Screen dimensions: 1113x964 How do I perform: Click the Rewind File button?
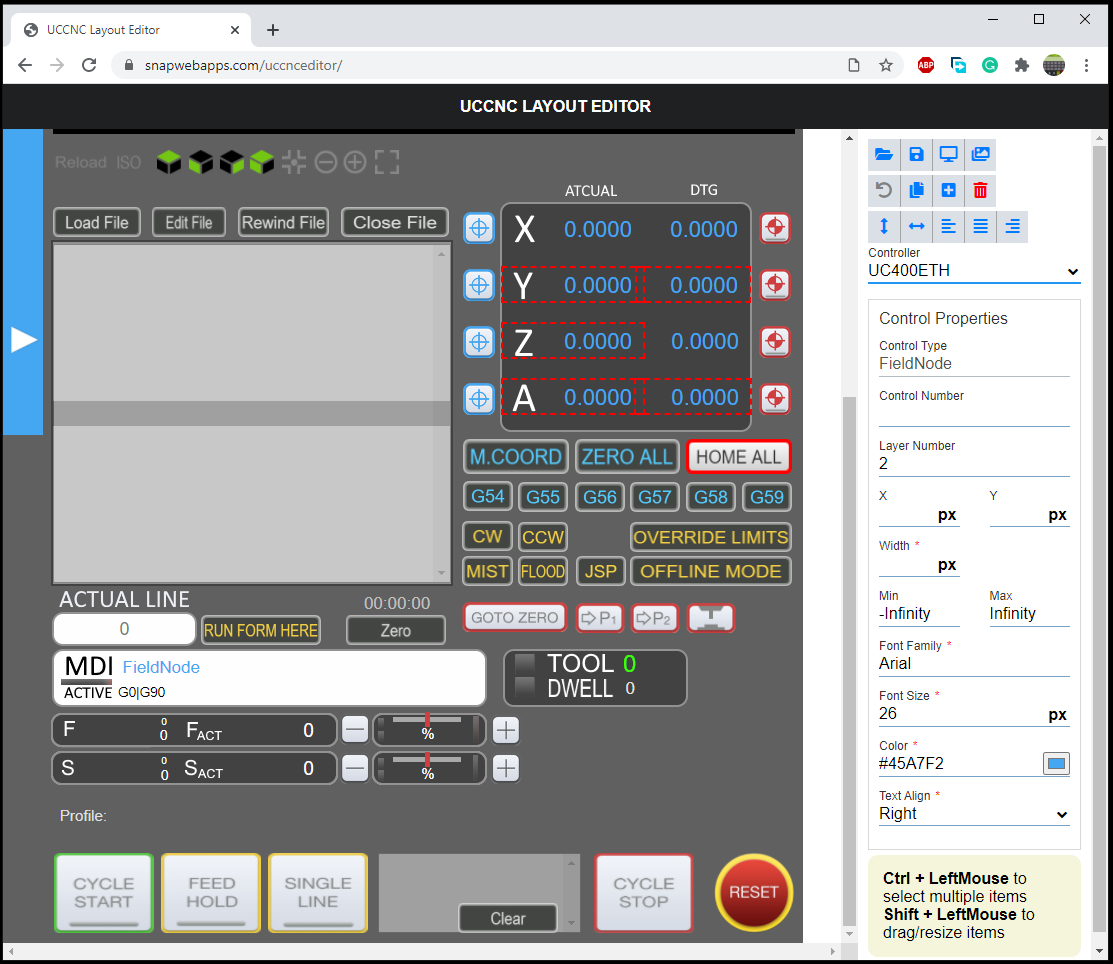pyautogui.click(x=283, y=222)
